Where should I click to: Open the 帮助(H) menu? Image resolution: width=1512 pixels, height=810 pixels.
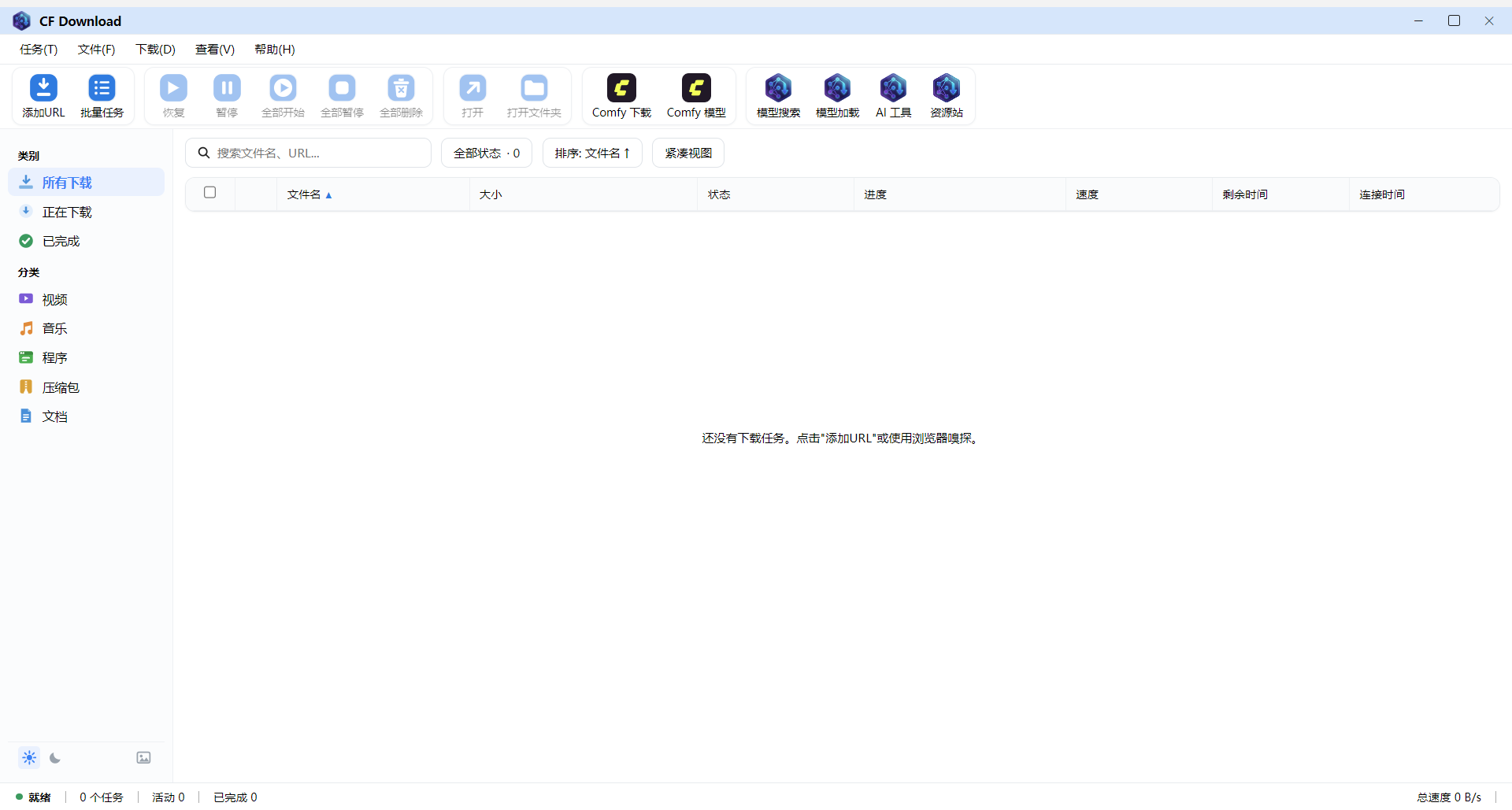click(x=274, y=50)
